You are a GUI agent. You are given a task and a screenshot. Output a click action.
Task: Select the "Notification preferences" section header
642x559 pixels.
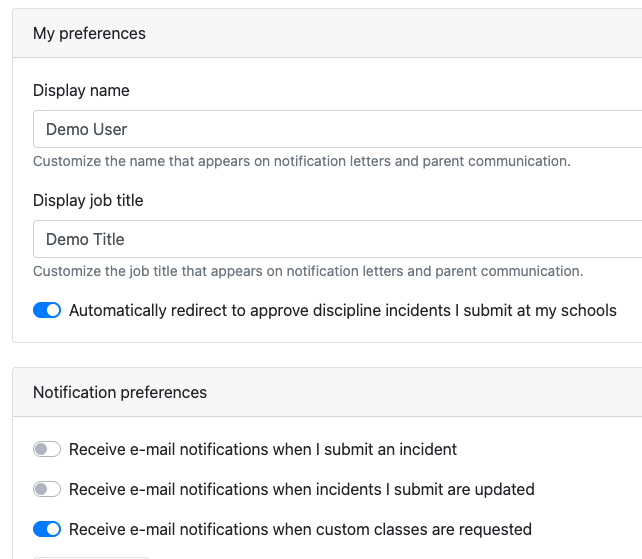tap(120, 393)
